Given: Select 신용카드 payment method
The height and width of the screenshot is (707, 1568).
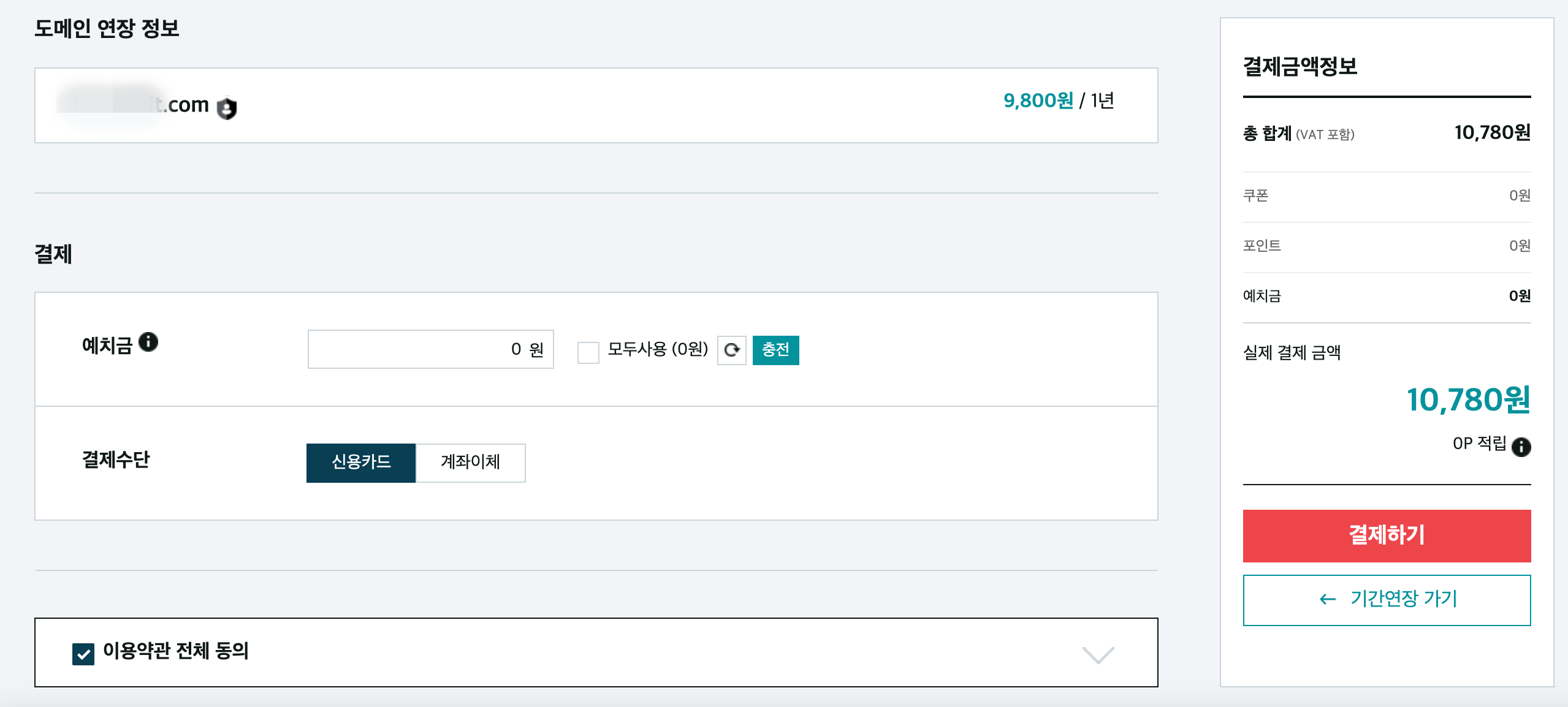Looking at the screenshot, I should coord(361,463).
